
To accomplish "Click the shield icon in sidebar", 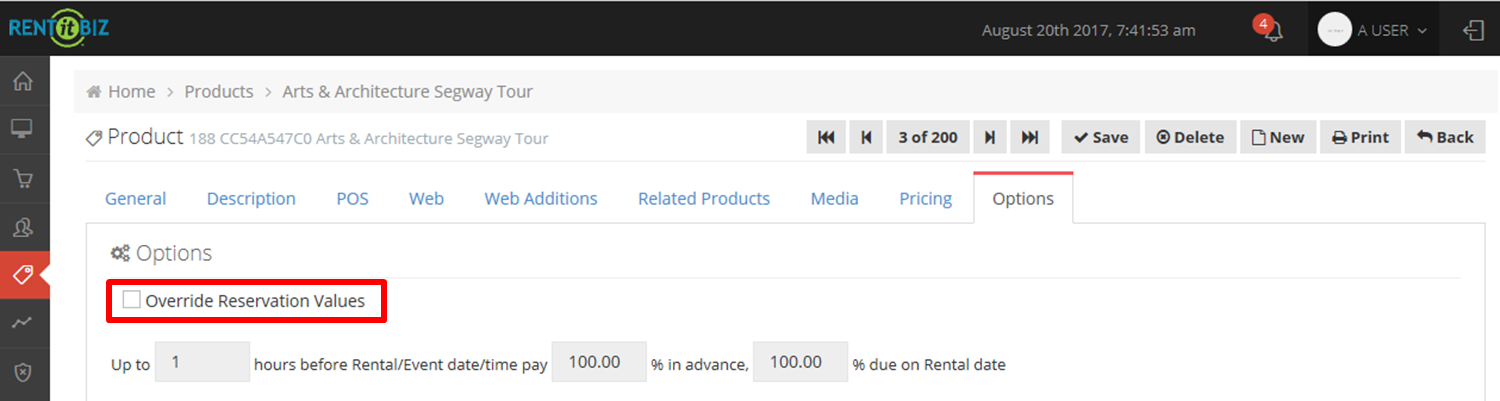I will 22,372.
